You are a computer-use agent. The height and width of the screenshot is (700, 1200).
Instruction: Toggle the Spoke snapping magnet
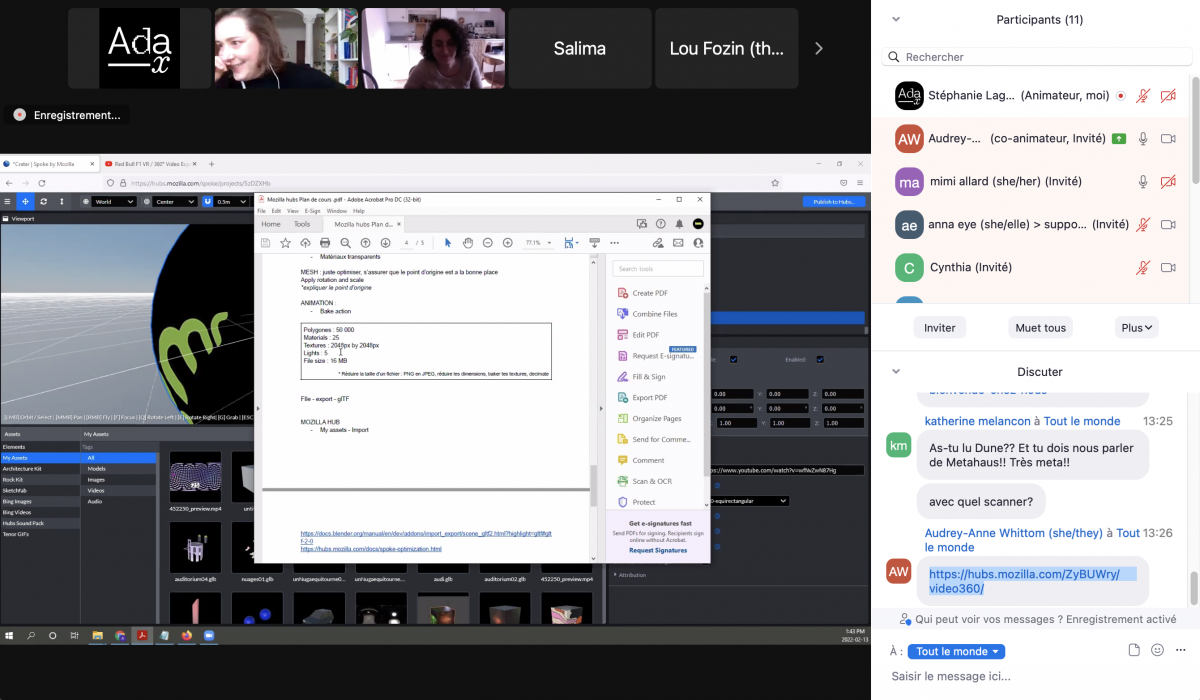coord(208,201)
